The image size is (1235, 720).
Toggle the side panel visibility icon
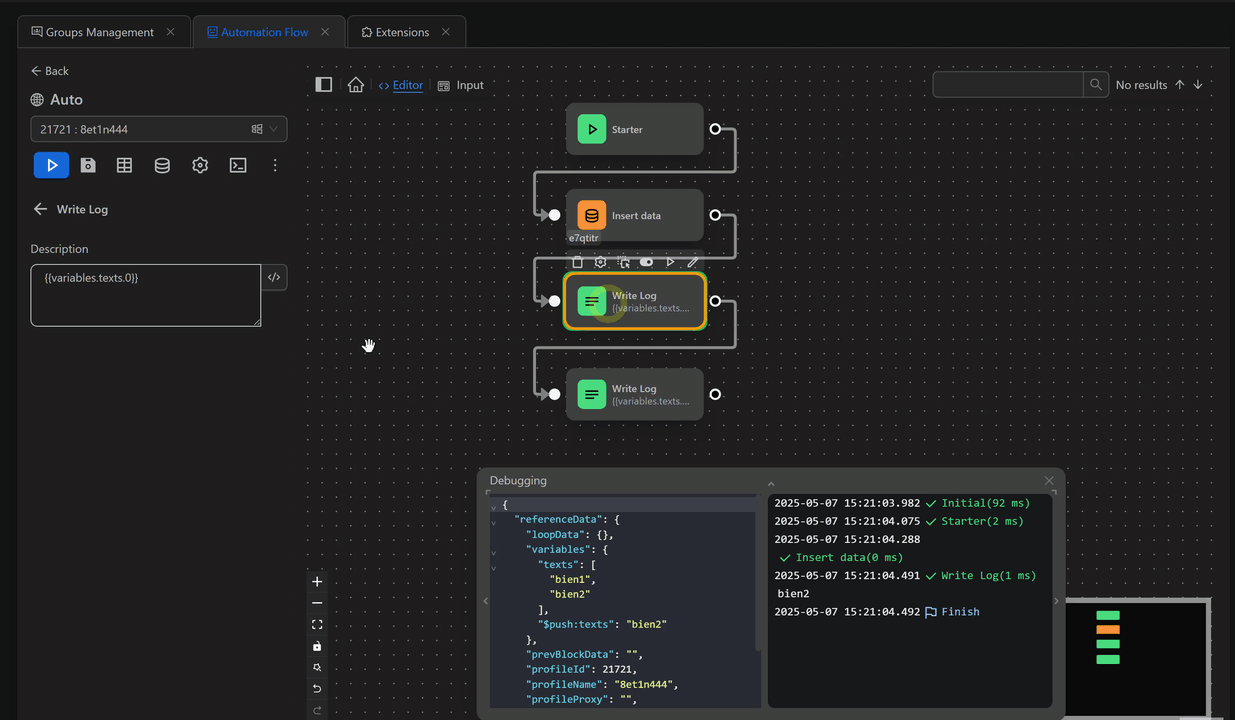pyautogui.click(x=323, y=84)
